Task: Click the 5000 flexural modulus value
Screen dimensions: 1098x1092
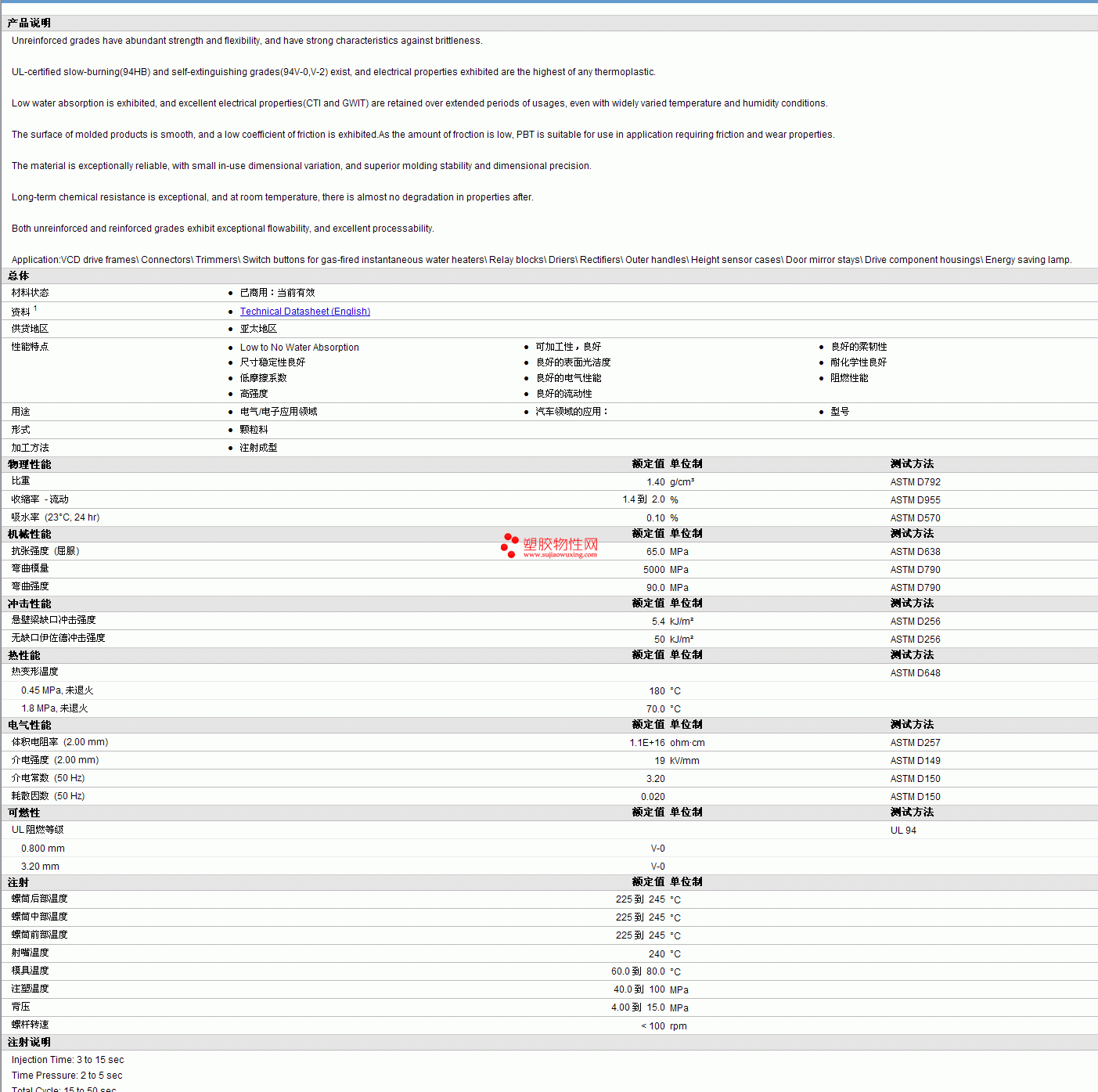Action: pos(654,570)
